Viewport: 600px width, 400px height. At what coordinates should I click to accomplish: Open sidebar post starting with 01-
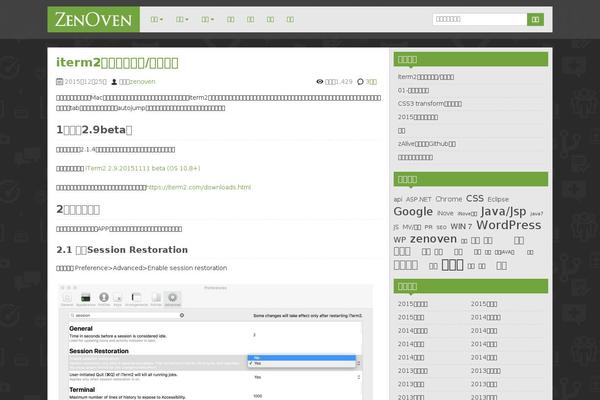coord(413,90)
